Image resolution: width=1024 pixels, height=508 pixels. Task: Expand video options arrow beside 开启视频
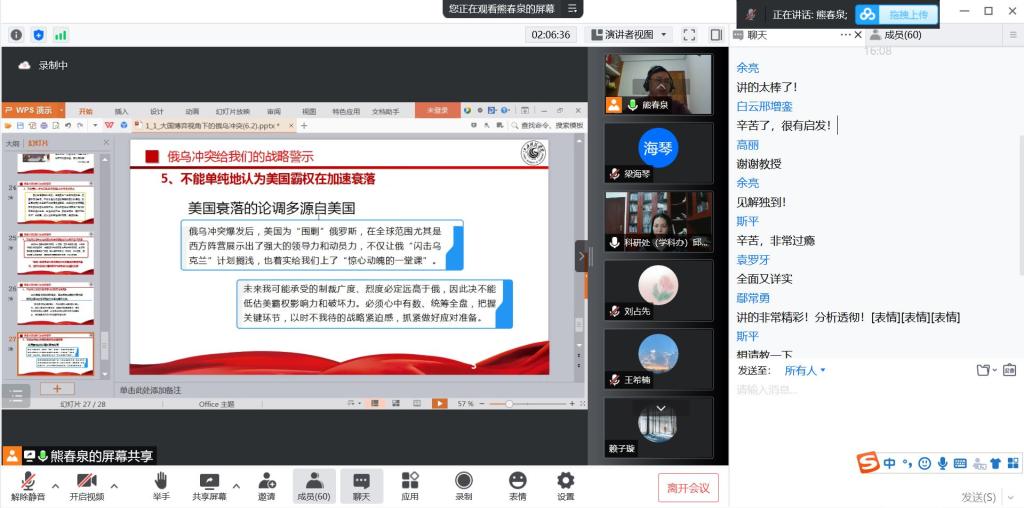(x=114, y=487)
